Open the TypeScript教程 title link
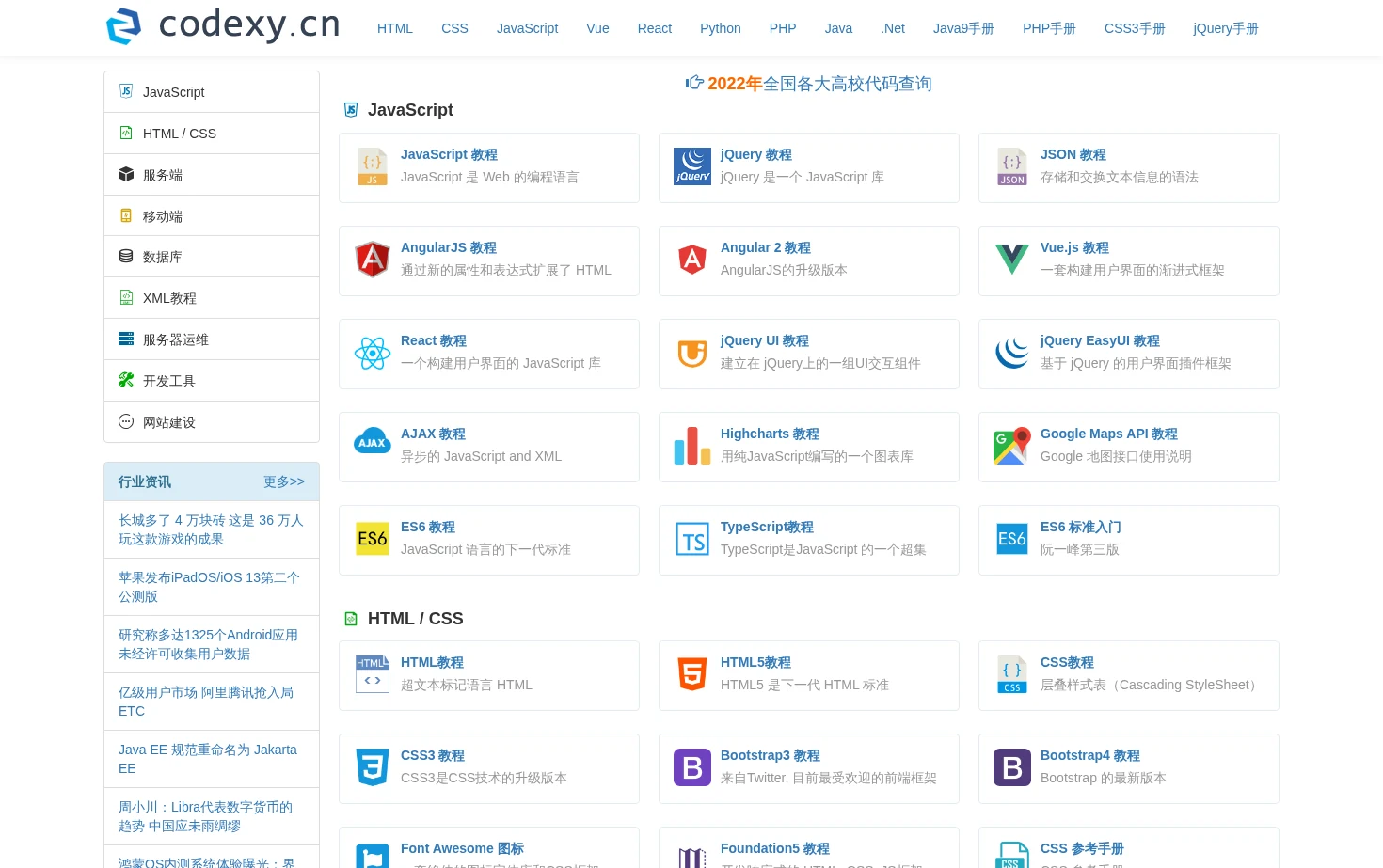The width and height of the screenshot is (1383, 868). pyautogui.click(x=767, y=527)
